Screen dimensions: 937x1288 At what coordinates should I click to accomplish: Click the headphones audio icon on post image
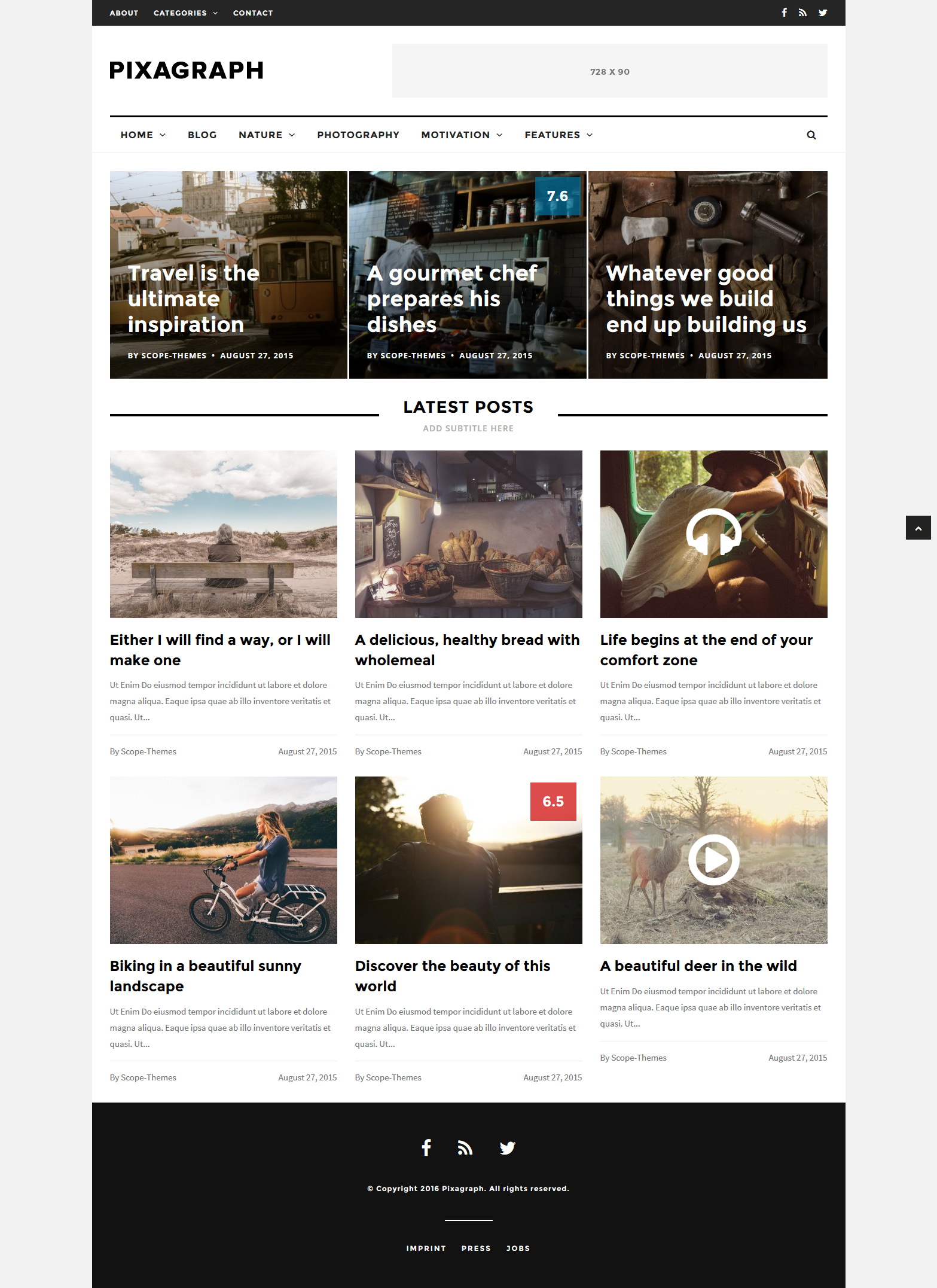coord(713,532)
